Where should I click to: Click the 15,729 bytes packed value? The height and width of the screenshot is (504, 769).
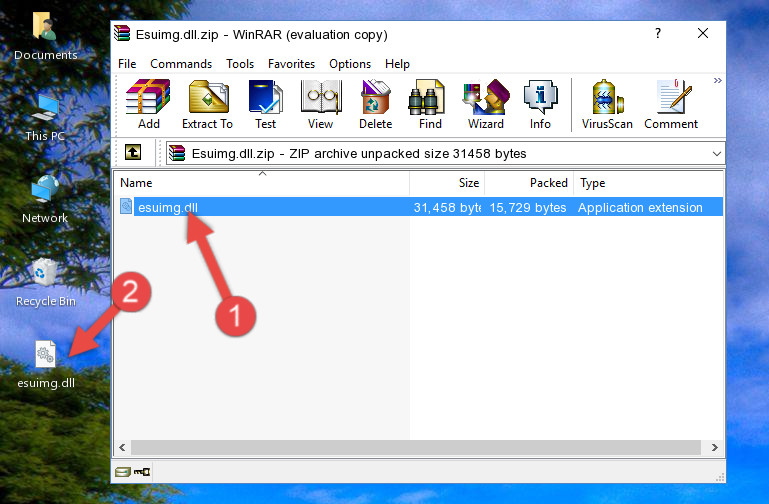pos(528,207)
